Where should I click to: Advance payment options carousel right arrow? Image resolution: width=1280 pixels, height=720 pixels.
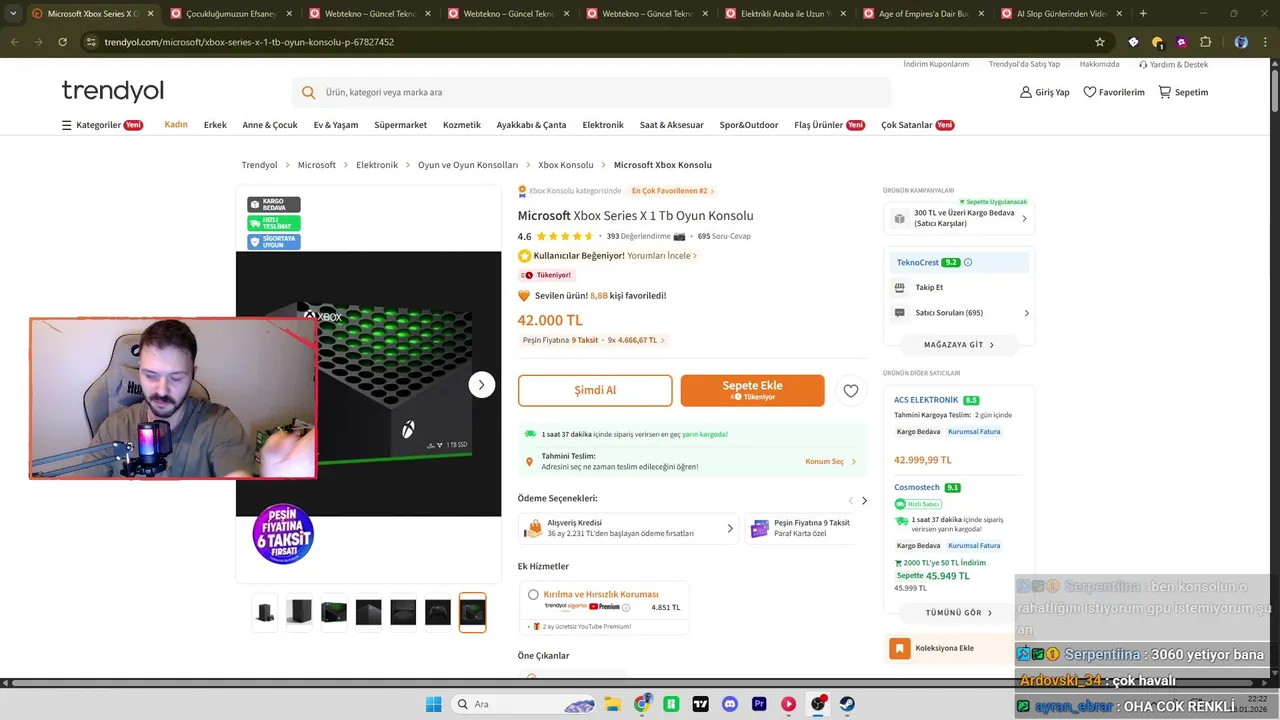point(864,501)
